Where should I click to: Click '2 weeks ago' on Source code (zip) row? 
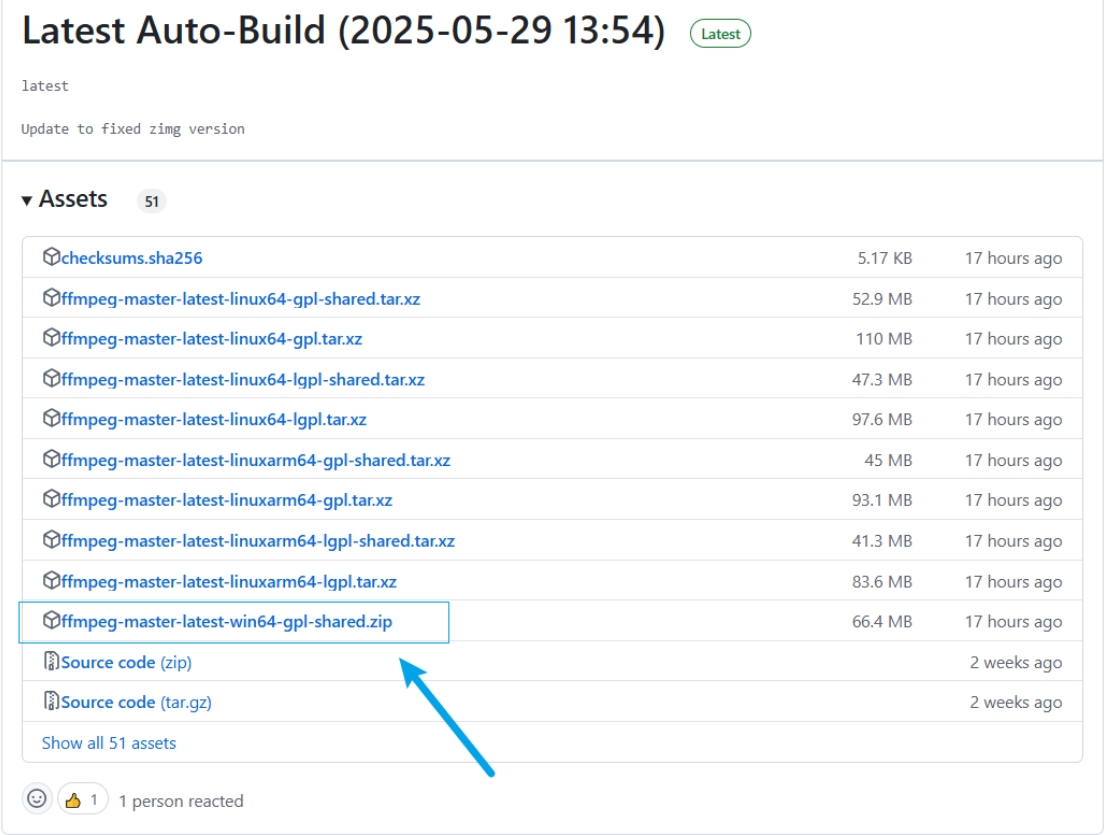1016,663
